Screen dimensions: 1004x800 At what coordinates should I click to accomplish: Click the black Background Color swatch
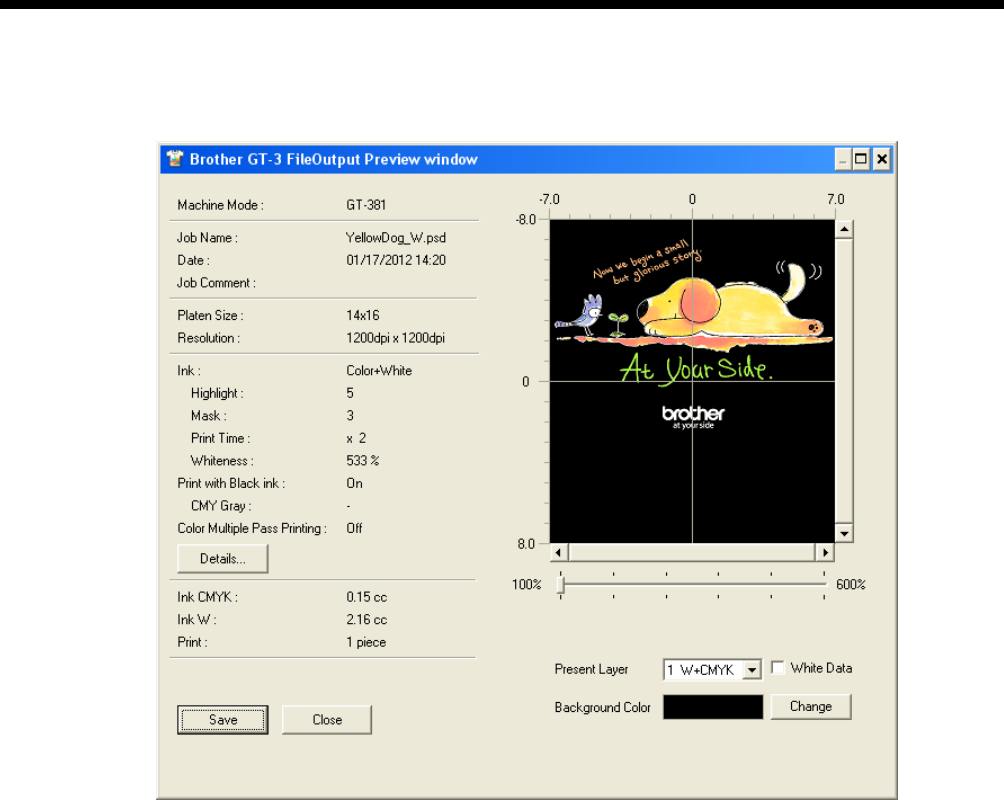713,707
